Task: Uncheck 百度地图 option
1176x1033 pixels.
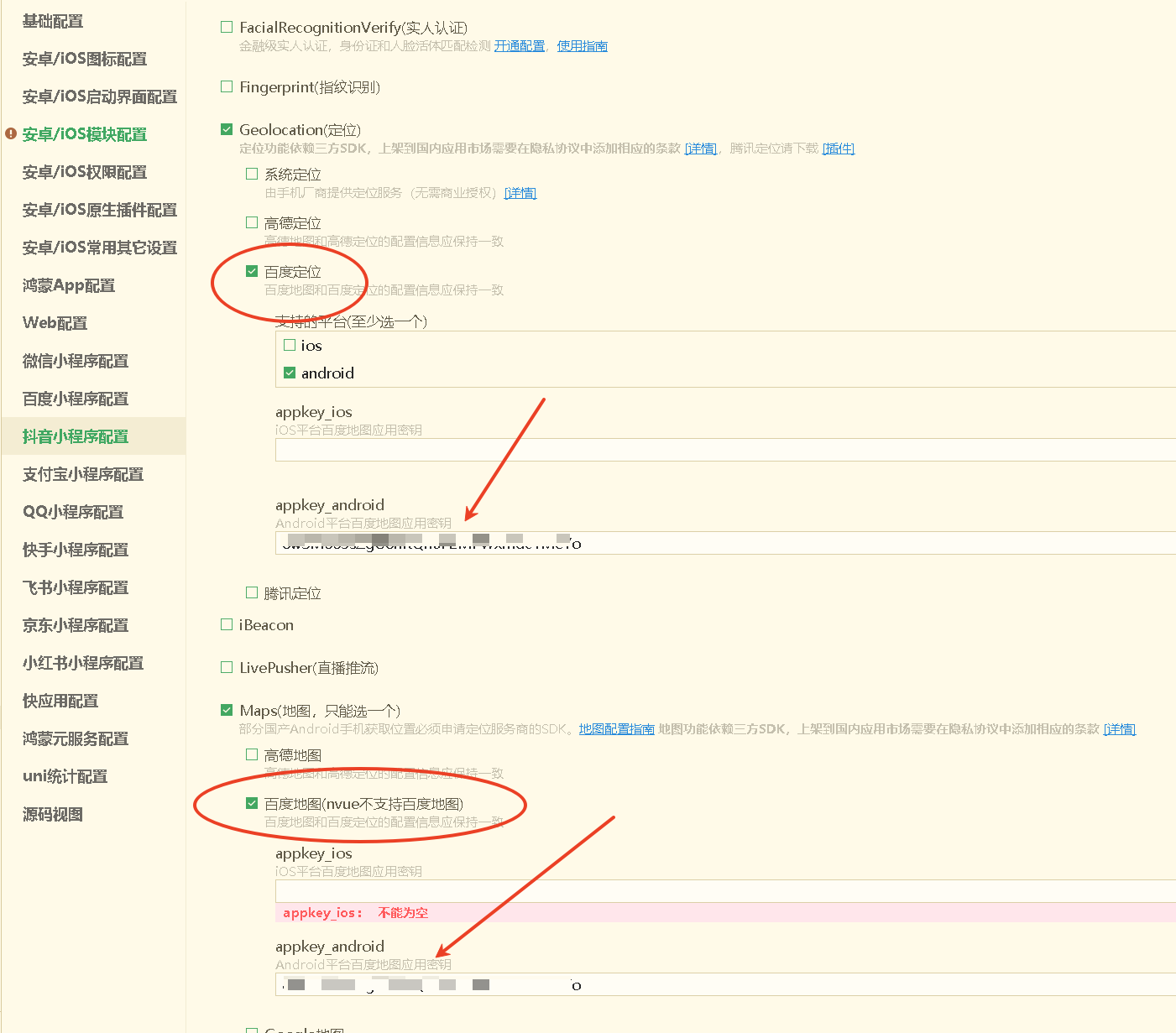Action: pos(252,803)
